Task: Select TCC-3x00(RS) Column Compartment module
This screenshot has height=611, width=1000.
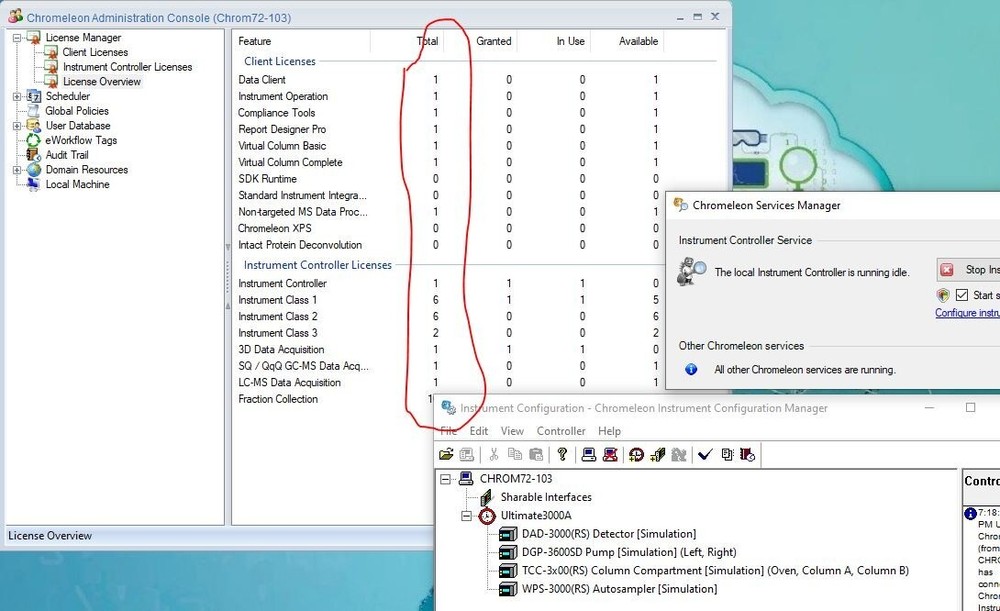Action: [x=715, y=571]
